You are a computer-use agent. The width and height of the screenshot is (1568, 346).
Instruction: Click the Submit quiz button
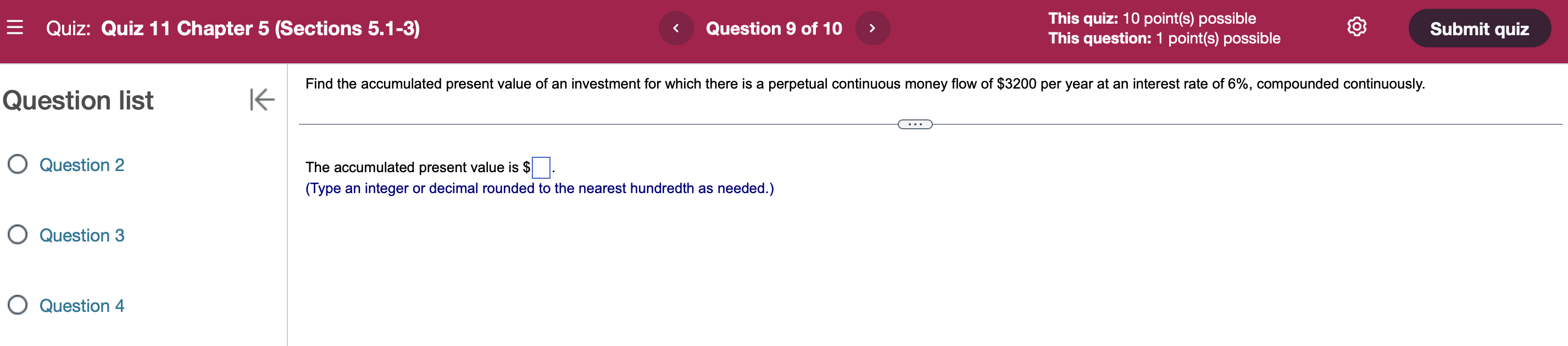[1480, 28]
